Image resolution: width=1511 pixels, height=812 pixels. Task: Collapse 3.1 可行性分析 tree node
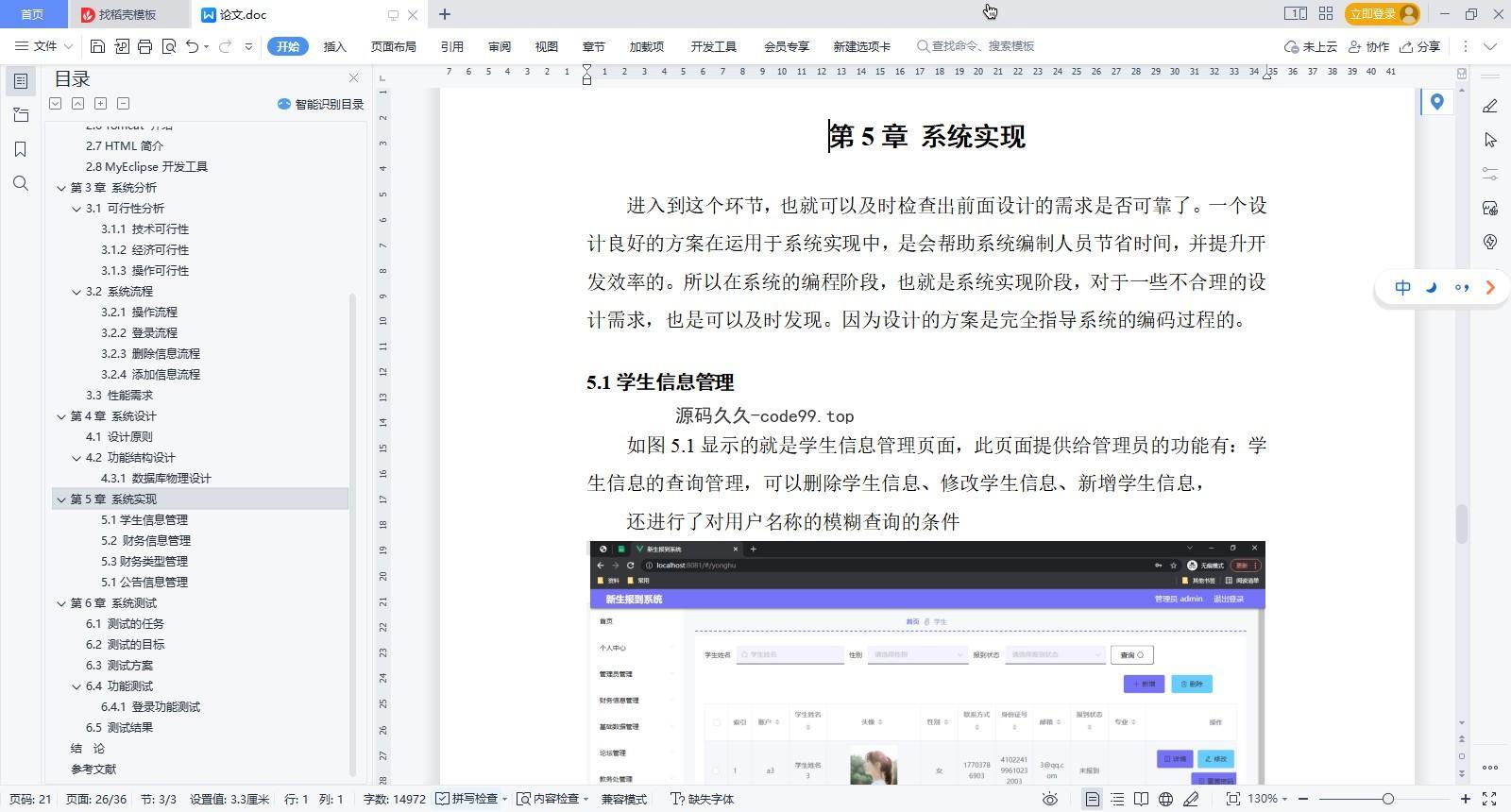76,209
